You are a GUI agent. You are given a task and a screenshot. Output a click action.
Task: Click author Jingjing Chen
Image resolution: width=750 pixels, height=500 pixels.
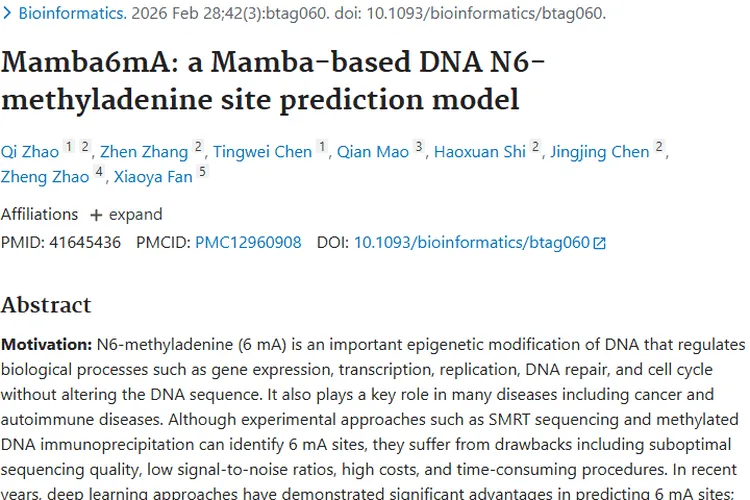(599, 152)
